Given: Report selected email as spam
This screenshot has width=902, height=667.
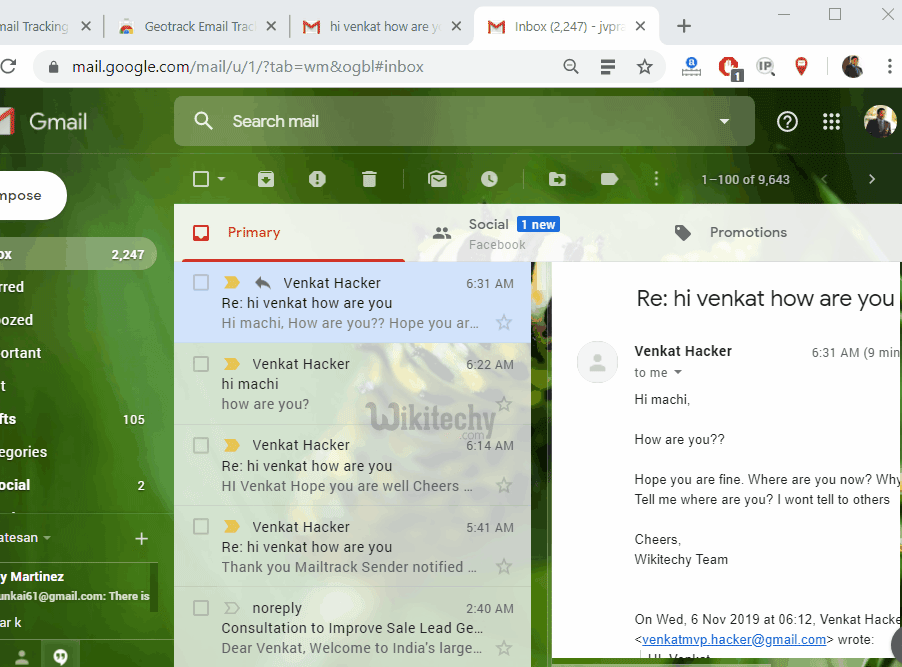Looking at the screenshot, I should tap(317, 179).
